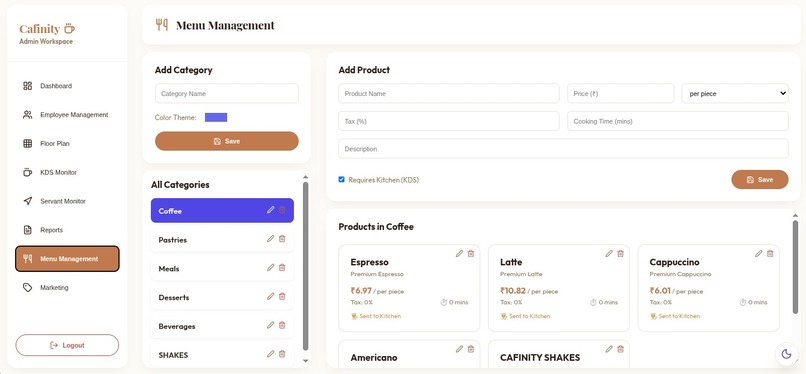Open the Reports section

pos(67,230)
